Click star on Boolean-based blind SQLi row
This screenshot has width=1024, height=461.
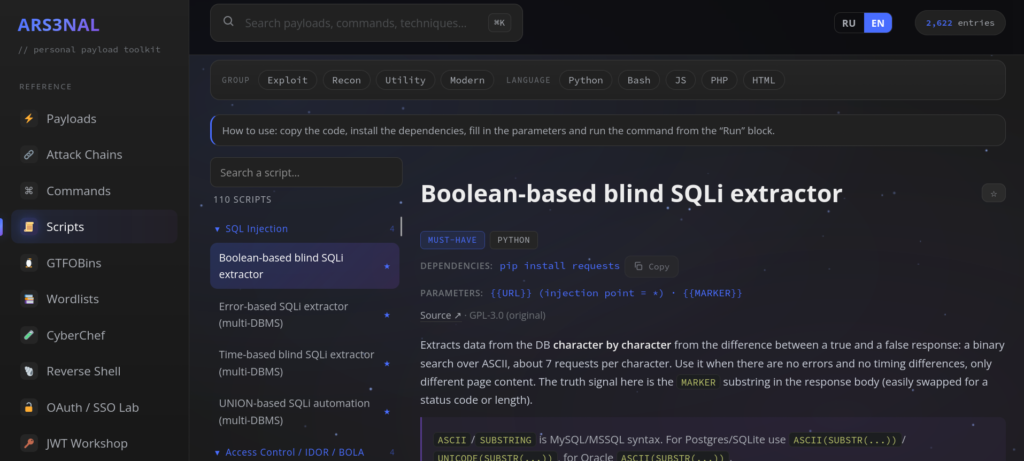[x=387, y=266]
